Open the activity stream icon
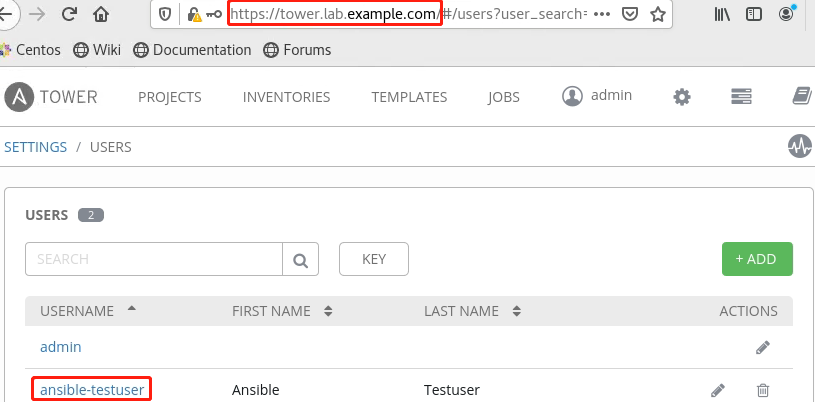 coord(800,146)
